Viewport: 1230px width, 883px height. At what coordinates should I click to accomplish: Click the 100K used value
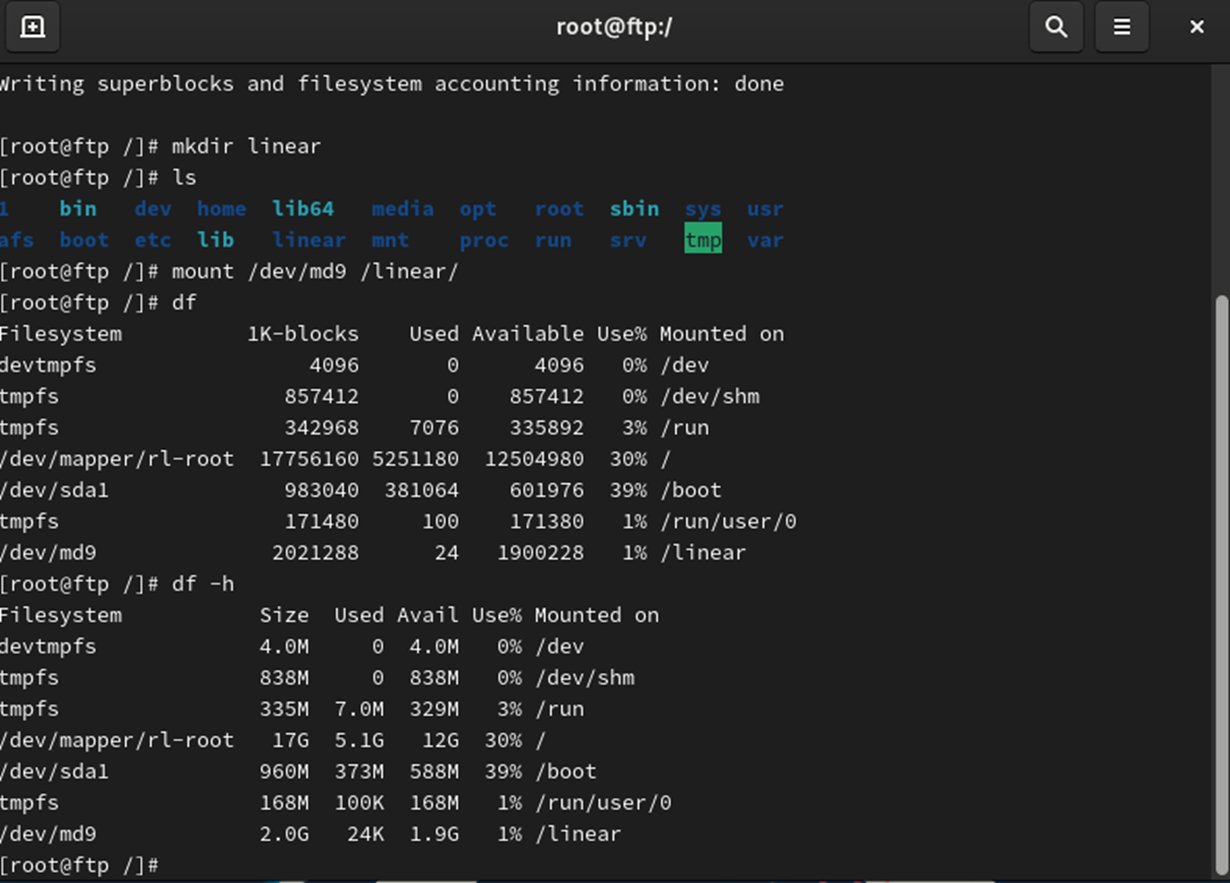coord(359,802)
